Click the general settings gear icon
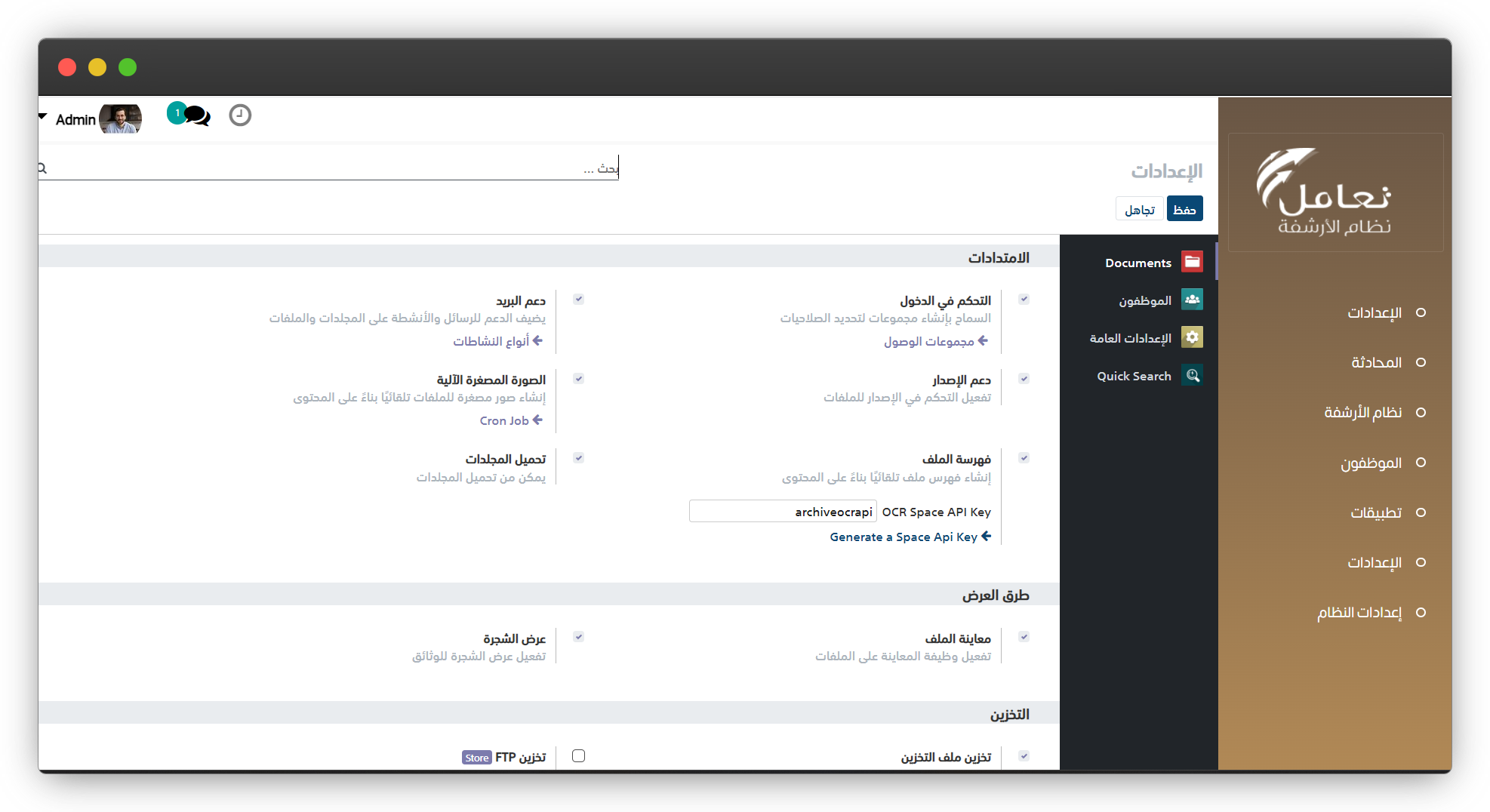The width and height of the screenshot is (1490, 812). [1192, 337]
